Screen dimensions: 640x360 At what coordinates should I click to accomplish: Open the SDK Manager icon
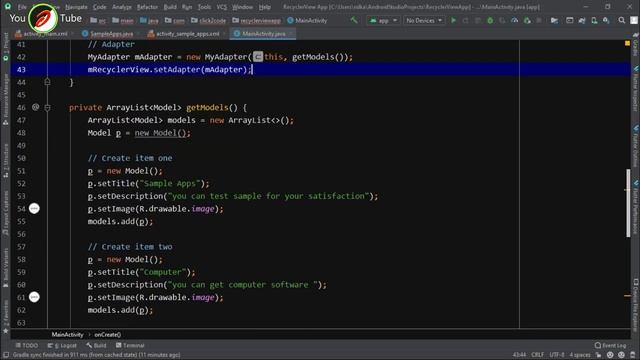(x=606, y=20)
